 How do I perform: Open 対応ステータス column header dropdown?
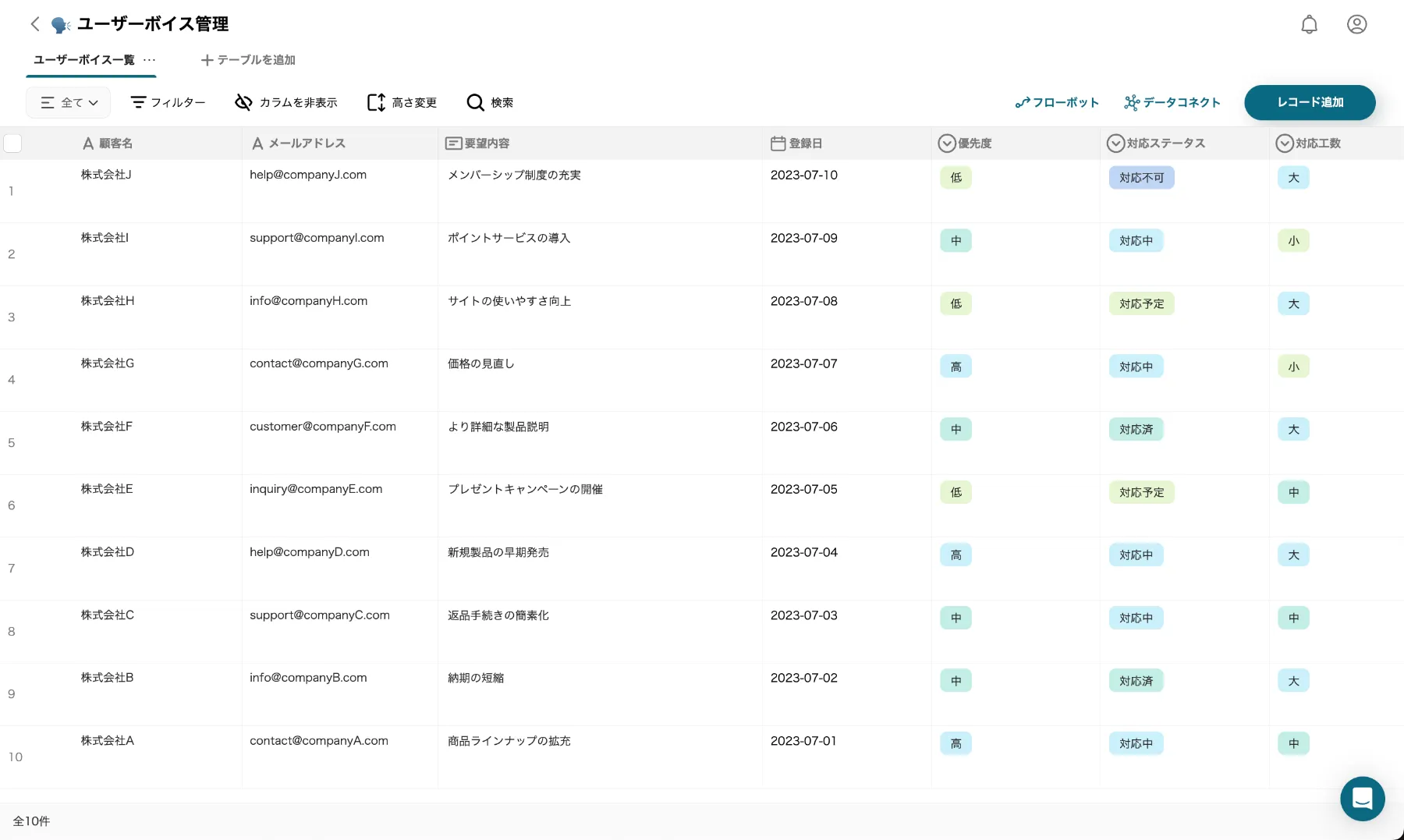point(1115,144)
